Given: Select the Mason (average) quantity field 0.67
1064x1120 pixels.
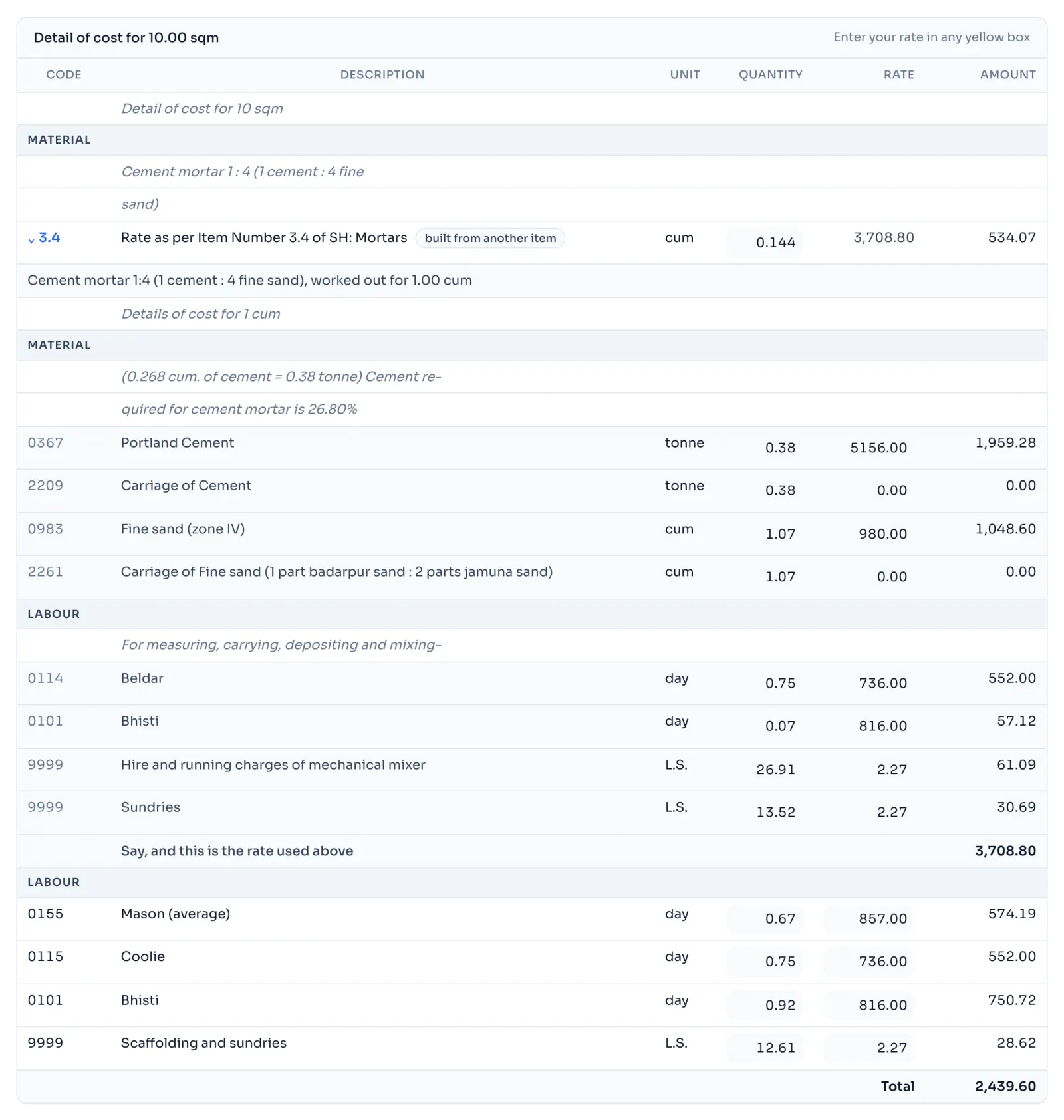Looking at the screenshot, I should pyautogui.click(x=764, y=918).
